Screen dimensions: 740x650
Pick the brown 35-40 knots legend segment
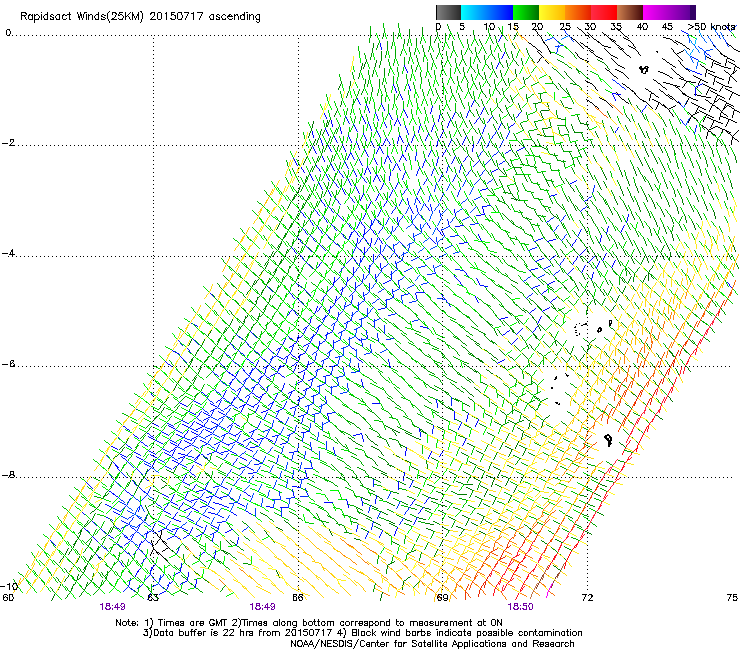pos(630,12)
